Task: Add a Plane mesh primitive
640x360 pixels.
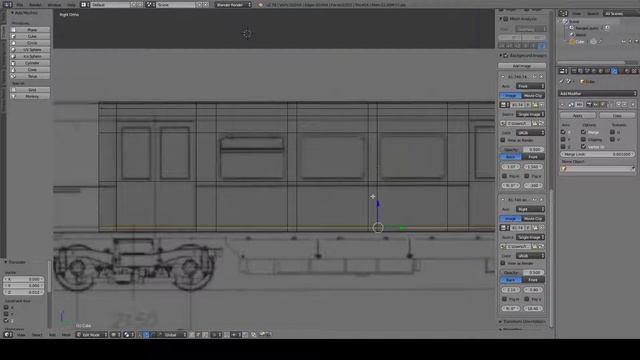Action: 30,30
